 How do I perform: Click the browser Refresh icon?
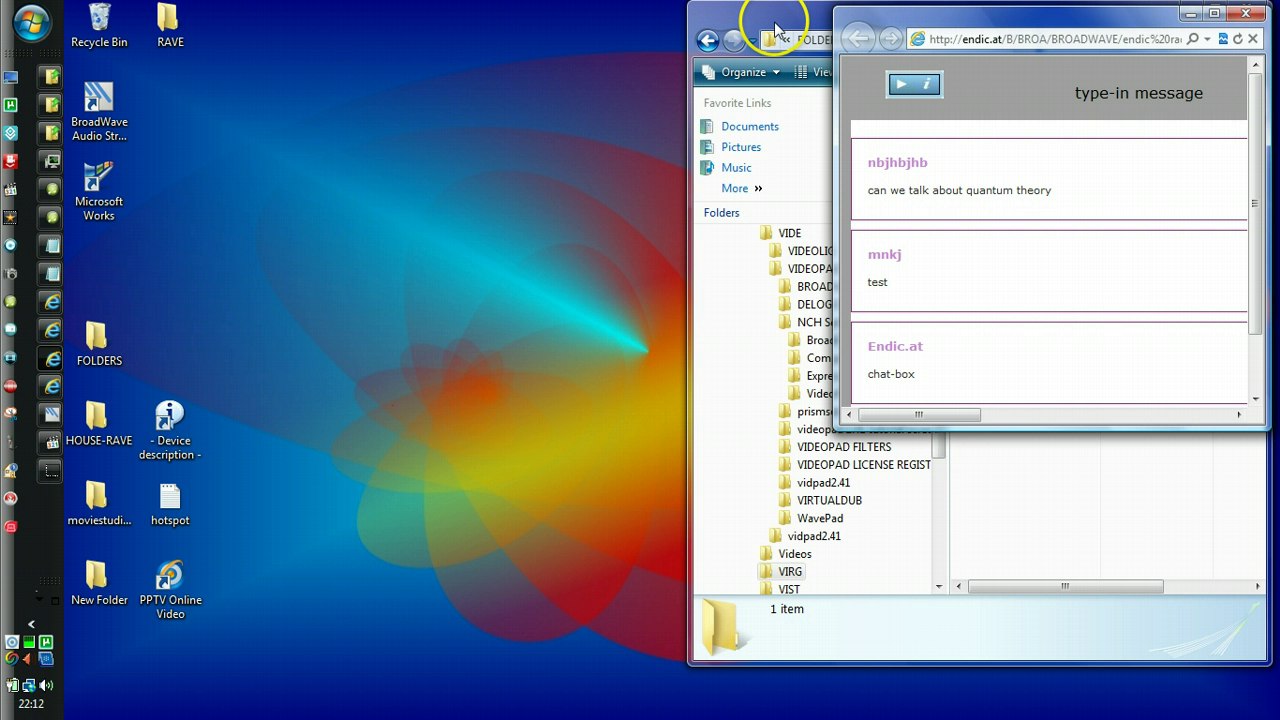(1237, 39)
